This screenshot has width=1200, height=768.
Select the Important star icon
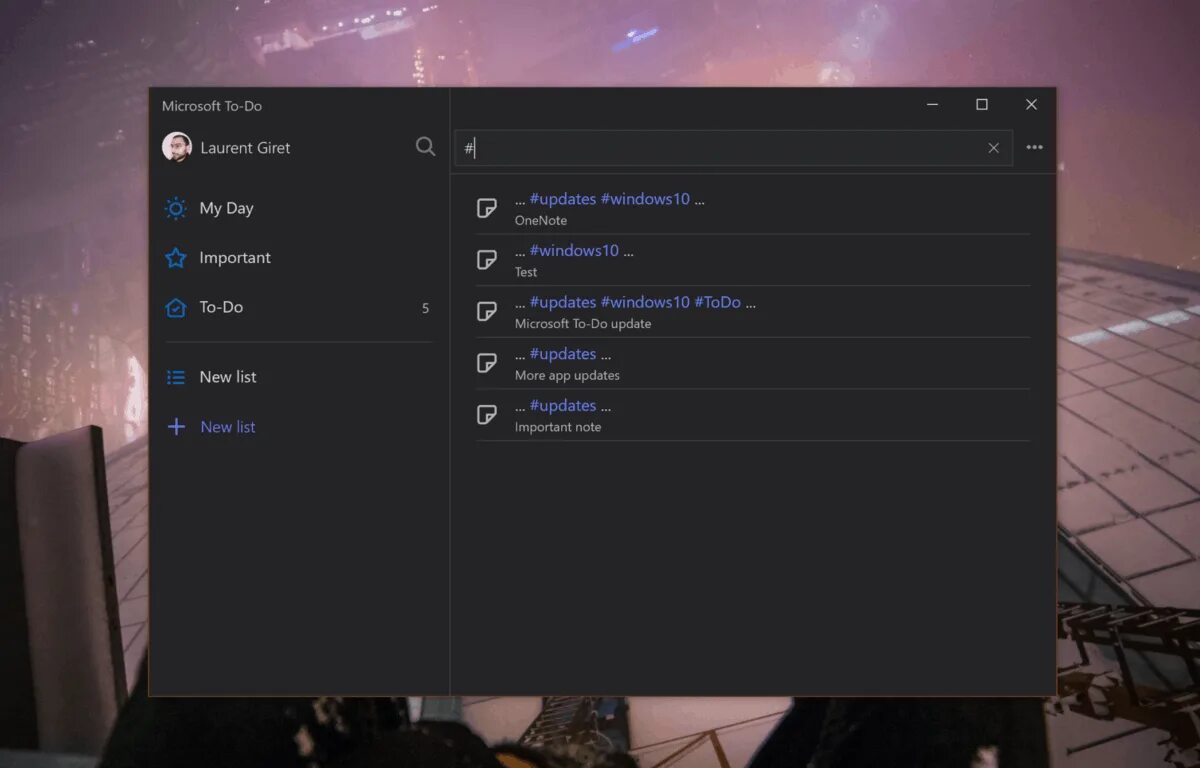[x=176, y=258]
